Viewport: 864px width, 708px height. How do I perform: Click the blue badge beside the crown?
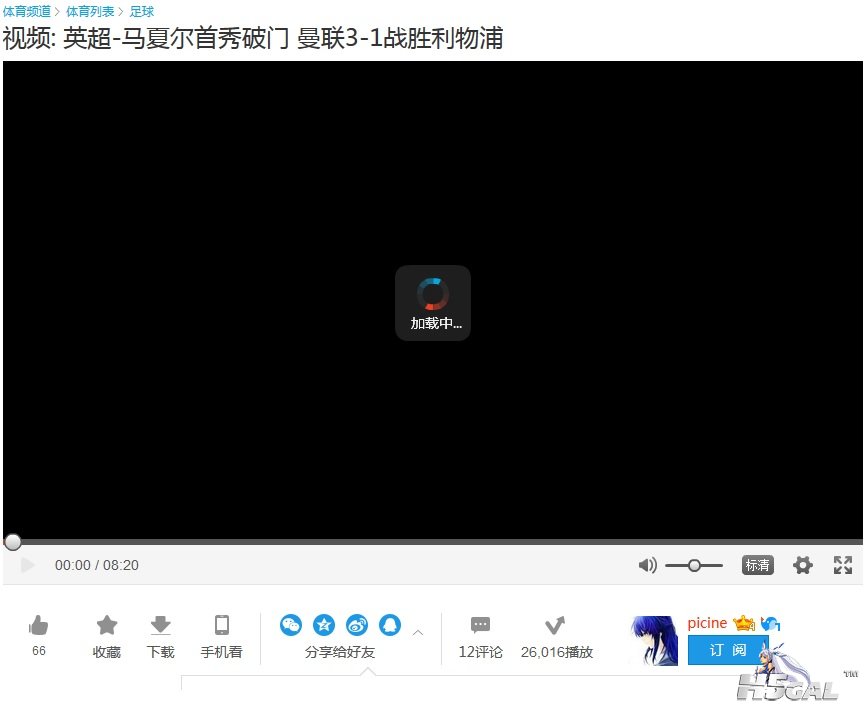(x=770, y=624)
